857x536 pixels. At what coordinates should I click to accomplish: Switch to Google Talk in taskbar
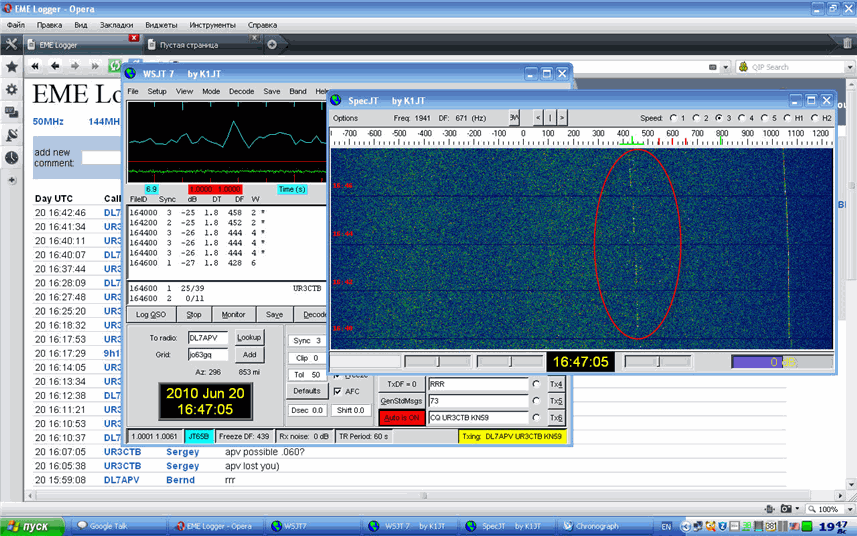click(119, 526)
